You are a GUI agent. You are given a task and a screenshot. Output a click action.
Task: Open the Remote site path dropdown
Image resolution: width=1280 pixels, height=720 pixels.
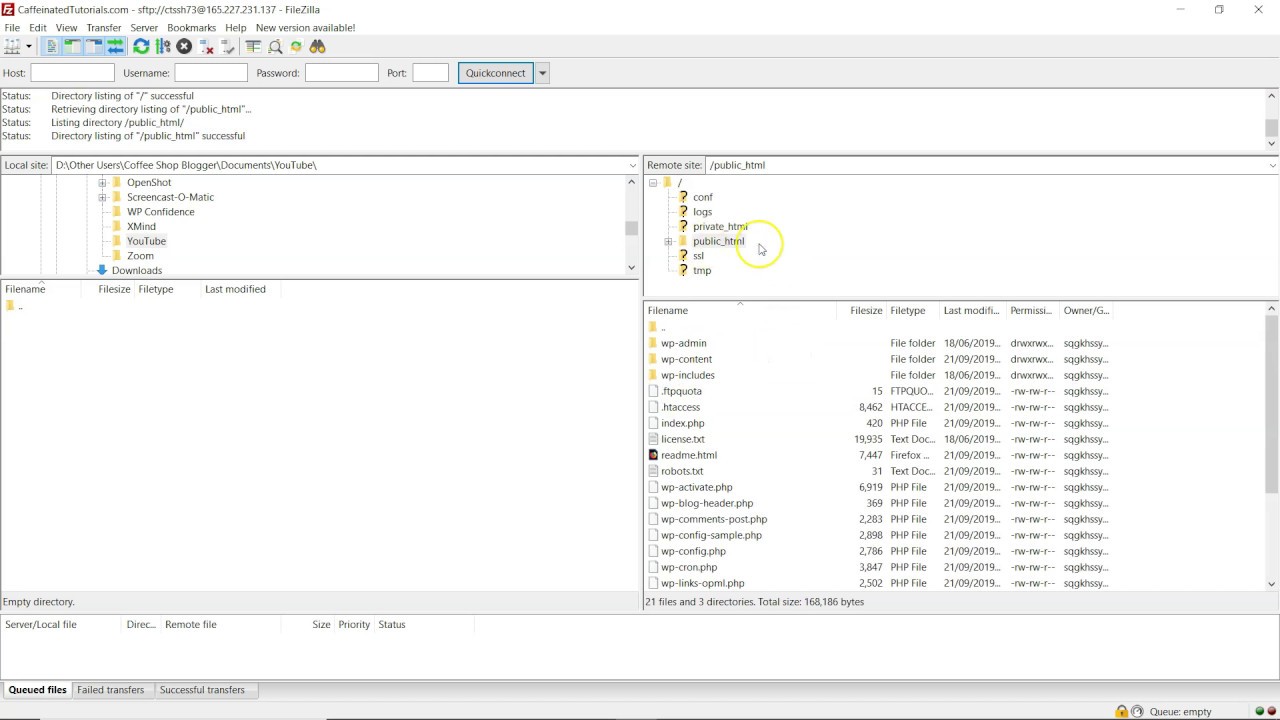click(x=1272, y=165)
